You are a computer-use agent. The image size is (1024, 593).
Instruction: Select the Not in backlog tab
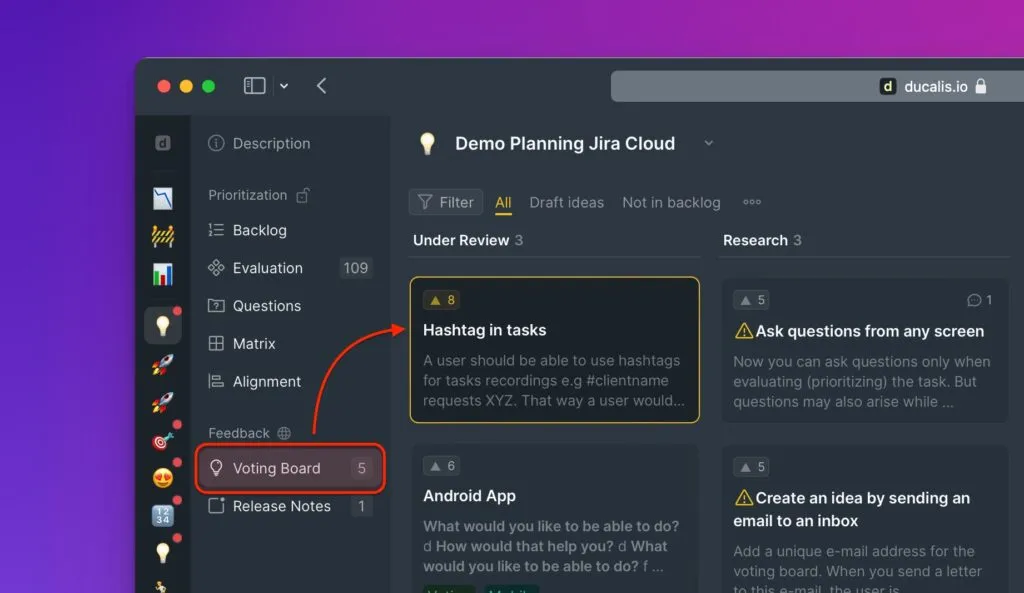pyautogui.click(x=671, y=202)
